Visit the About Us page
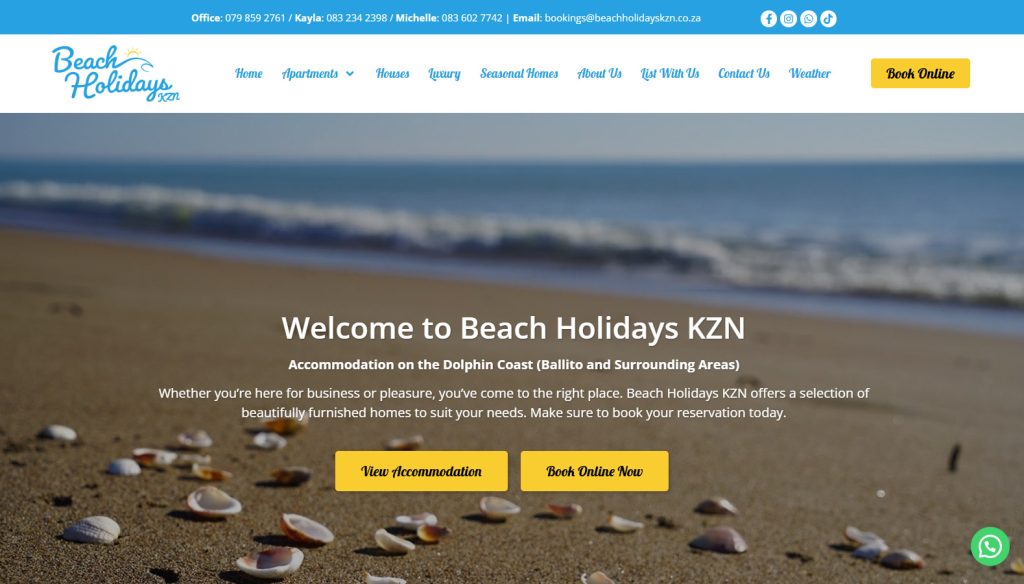Image resolution: width=1024 pixels, height=584 pixels. point(600,74)
